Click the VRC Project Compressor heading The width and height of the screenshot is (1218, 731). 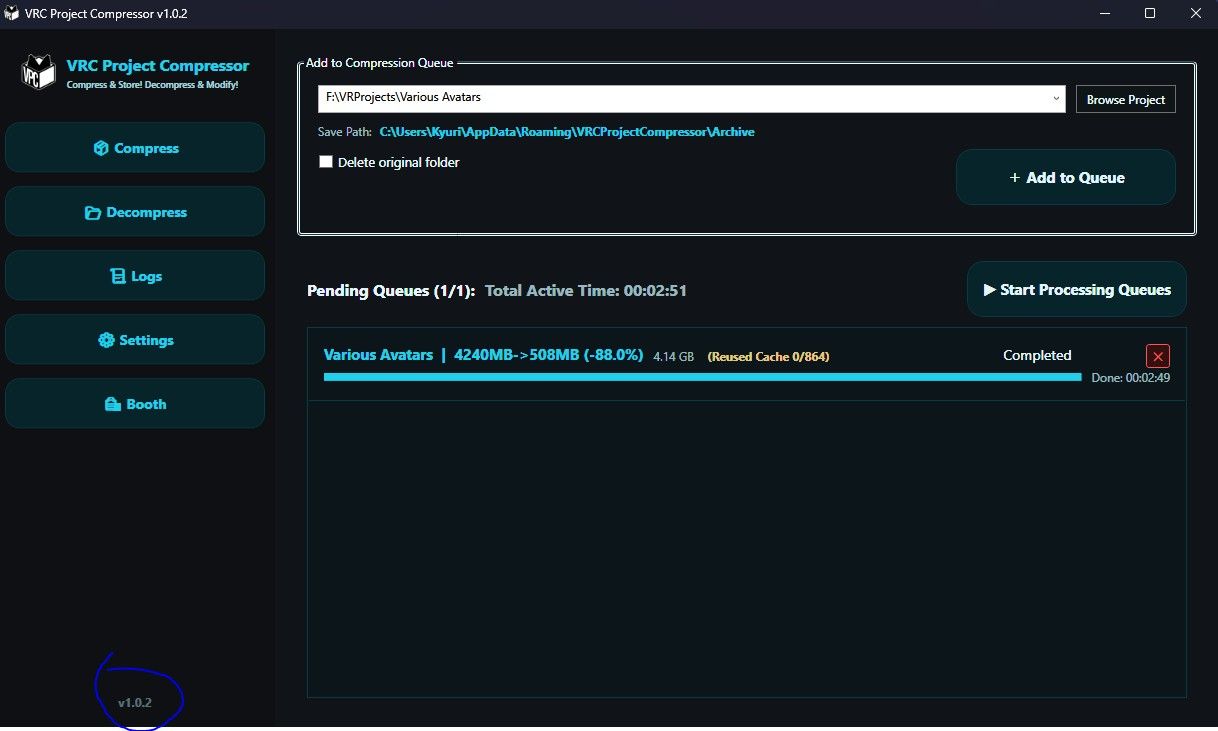[158, 66]
